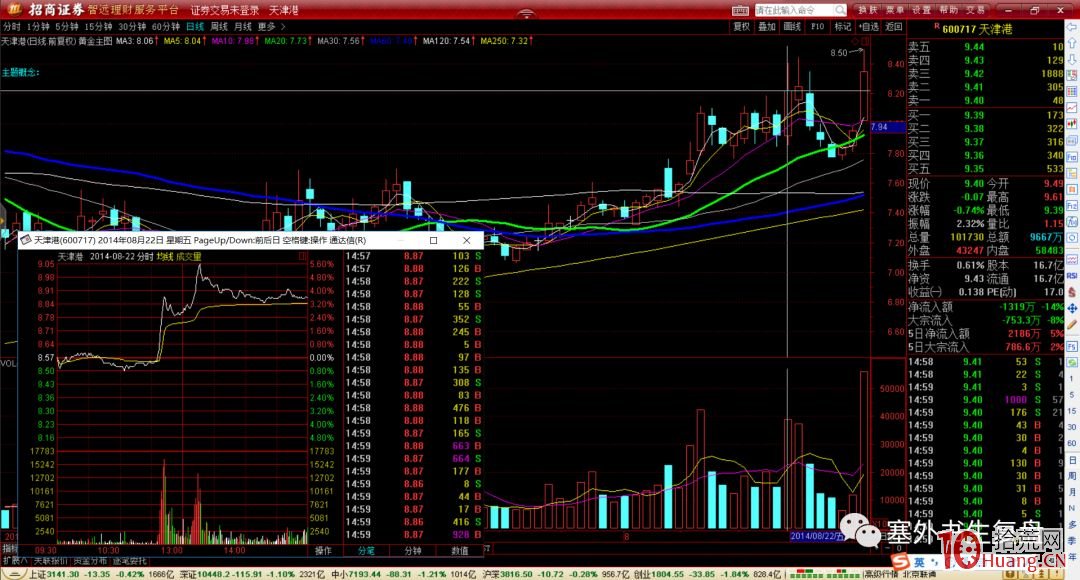Switch to the 60分钟 period
The height and width of the screenshot is (580, 1080).
pyautogui.click(x=165, y=27)
